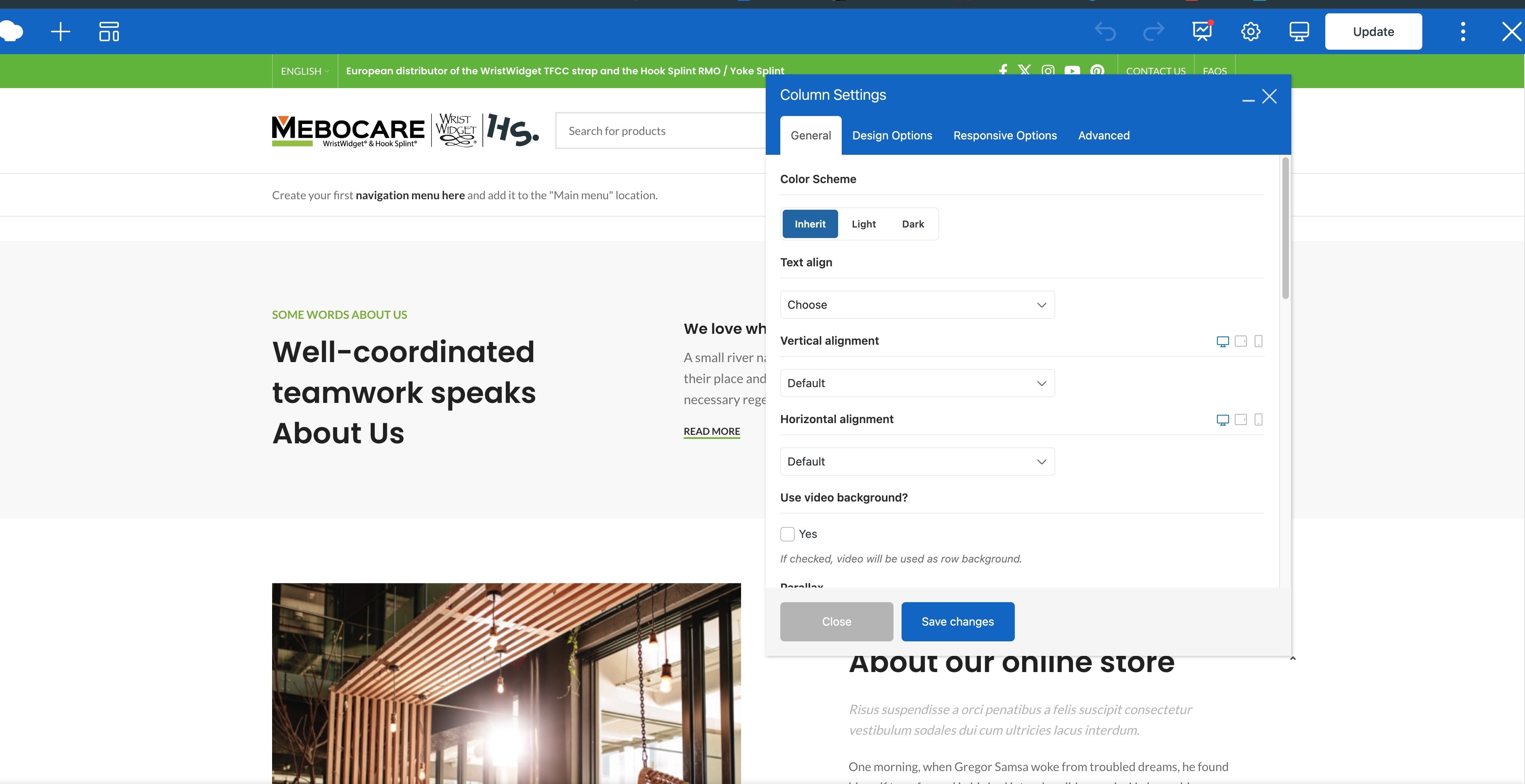The height and width of the screenshot is (784, 1525).
Task: Switch to the Design Options tab
Action: coord(891,135)
